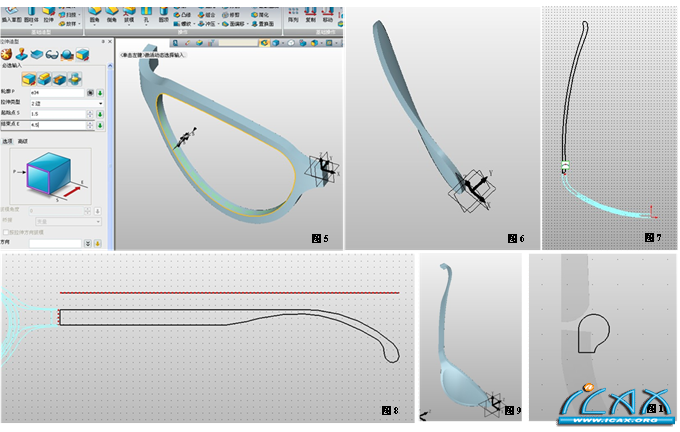Click the sunglasses icon in the extrude panel

(52, 55)
